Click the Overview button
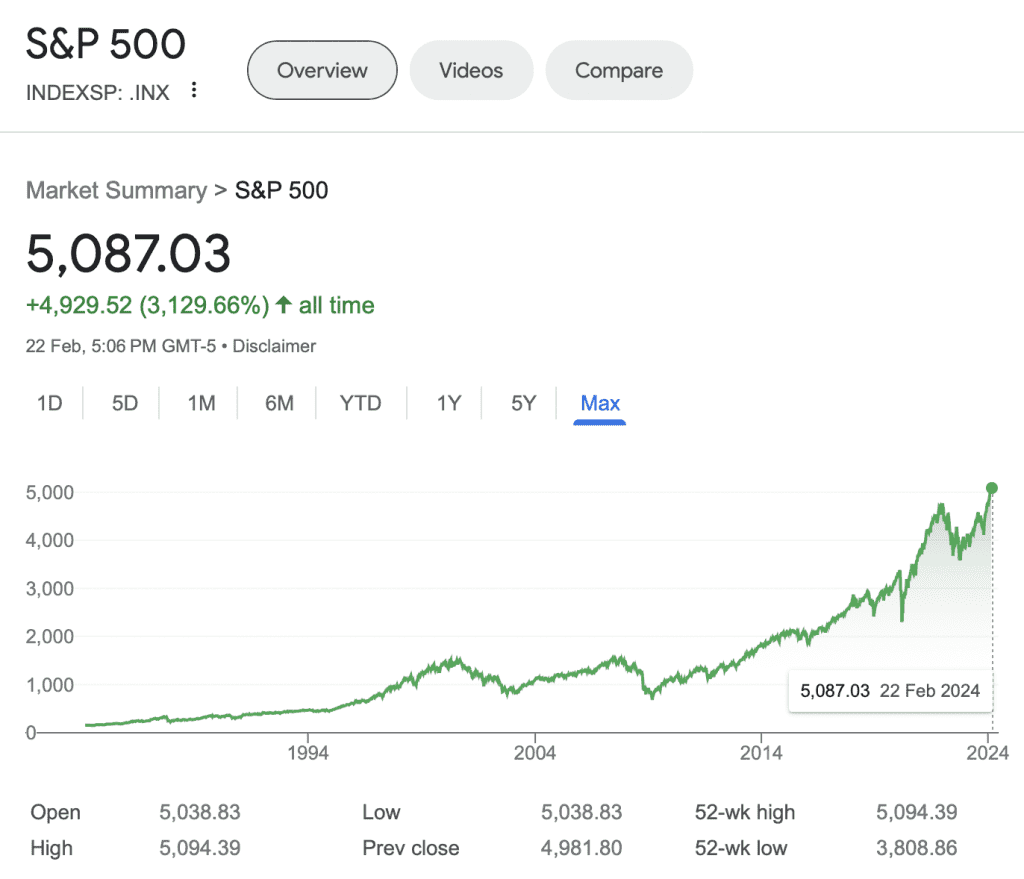The height and width of the screenshot is (879, 1024). pos(321,70)
